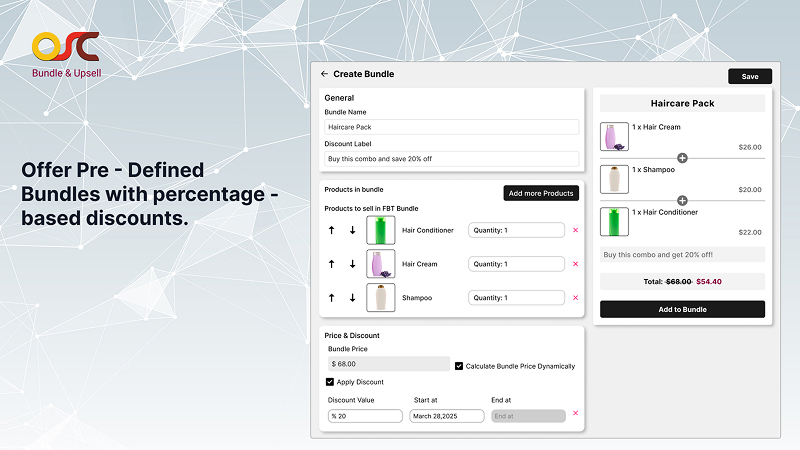Click the back arrow beside Create Bundle
Viewport: 800px width, 450px height.
coord(324,74)
